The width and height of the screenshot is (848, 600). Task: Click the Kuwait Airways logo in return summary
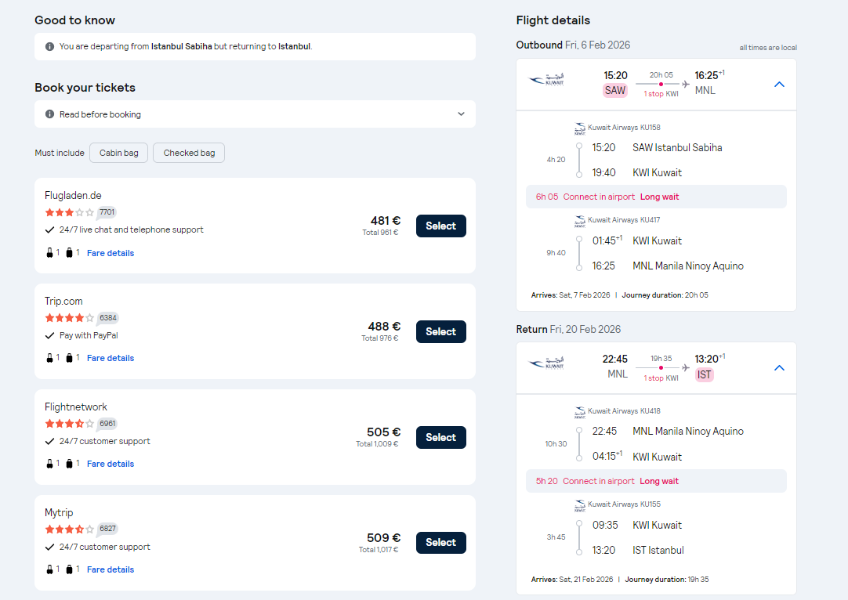point(547,363)
